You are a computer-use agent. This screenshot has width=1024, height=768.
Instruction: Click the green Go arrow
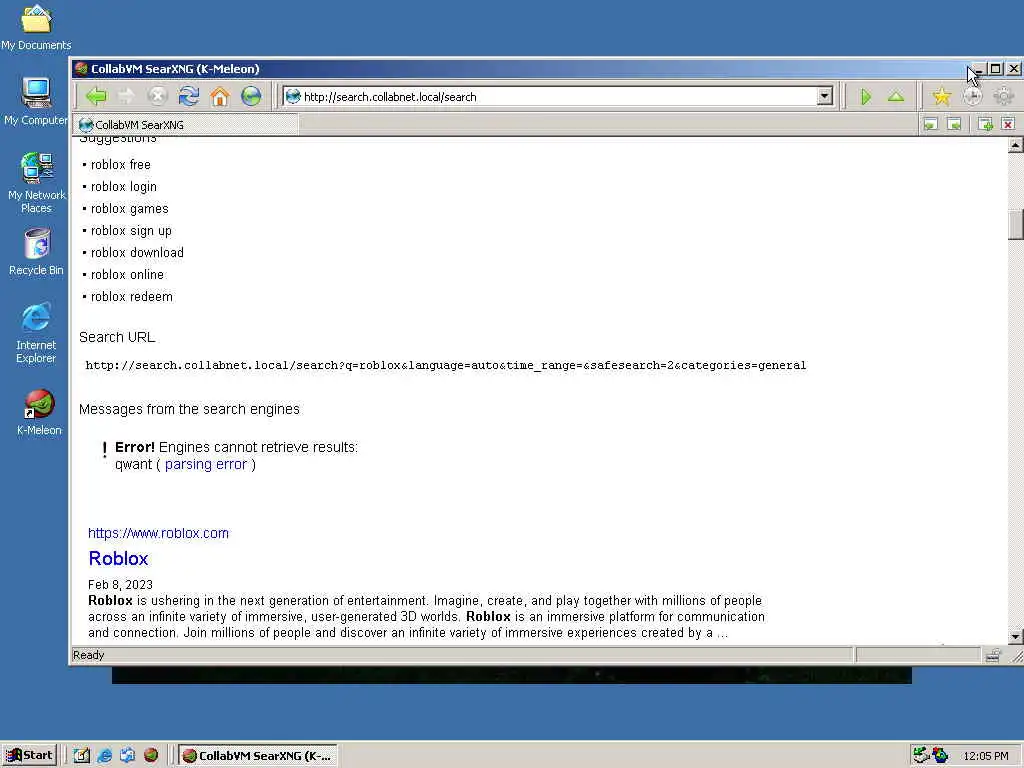866,97
